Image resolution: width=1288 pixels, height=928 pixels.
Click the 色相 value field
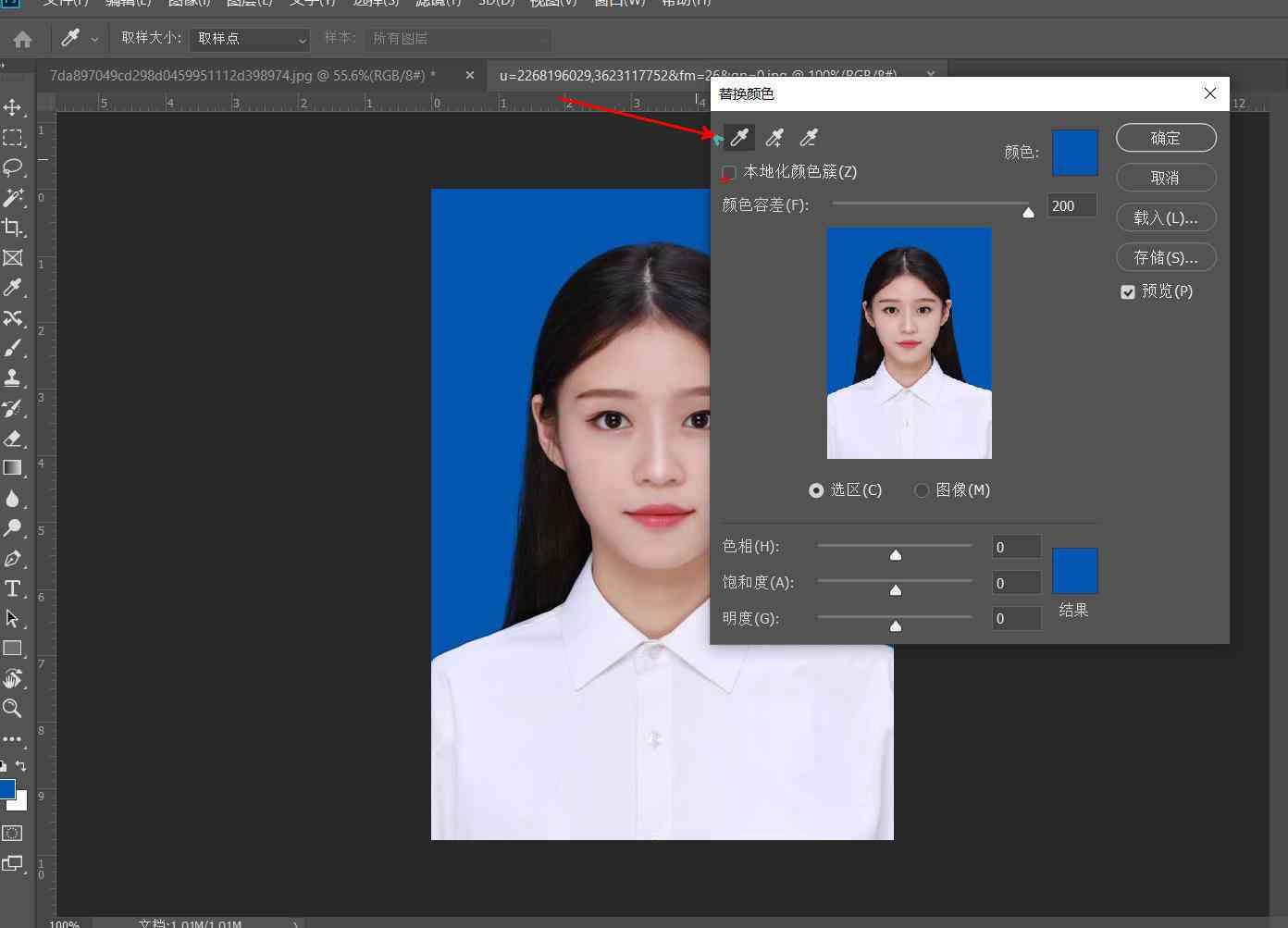coord(1016,547)
